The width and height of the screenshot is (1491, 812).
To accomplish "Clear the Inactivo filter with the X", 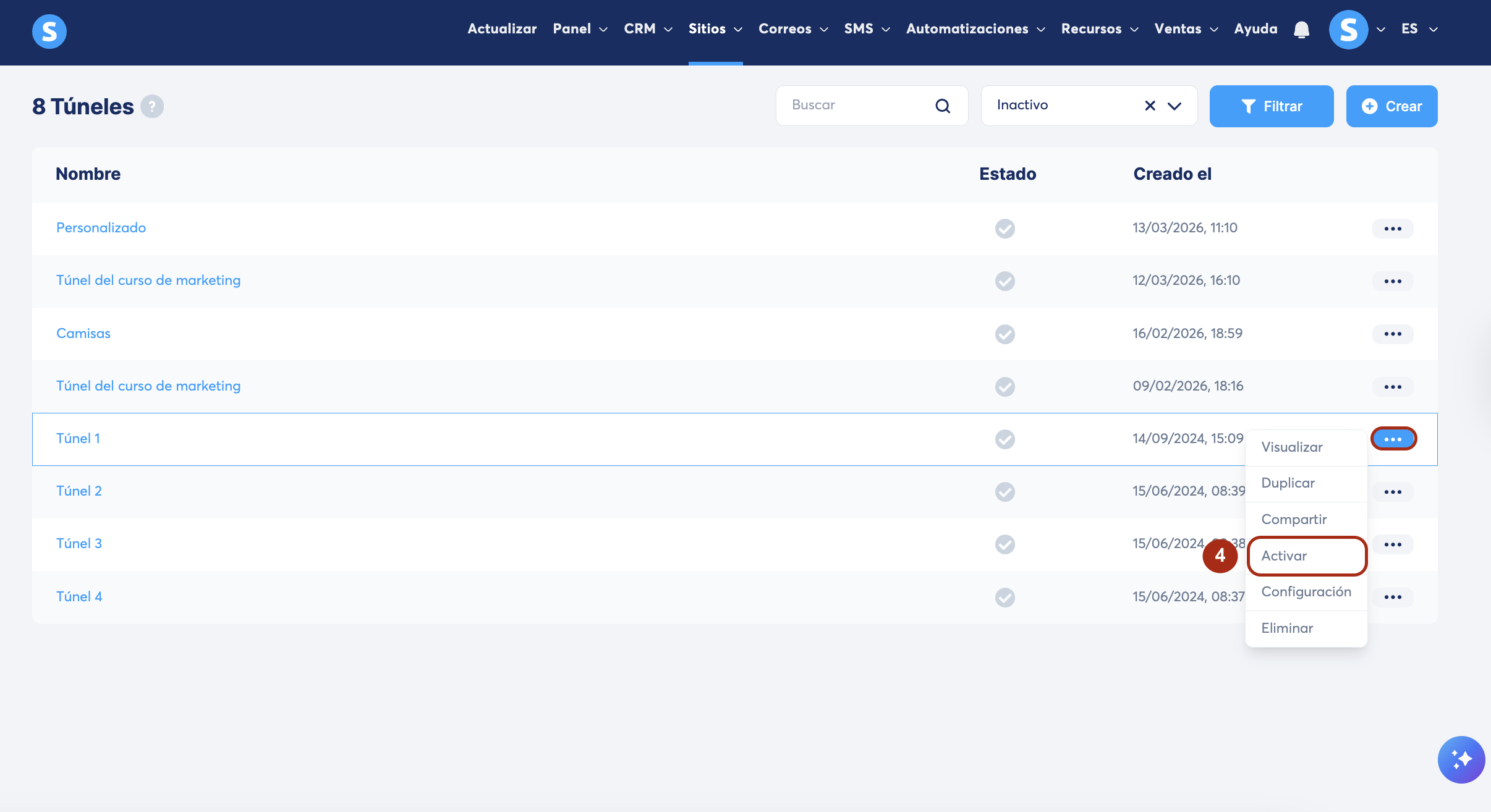I will pos(1150,106).
